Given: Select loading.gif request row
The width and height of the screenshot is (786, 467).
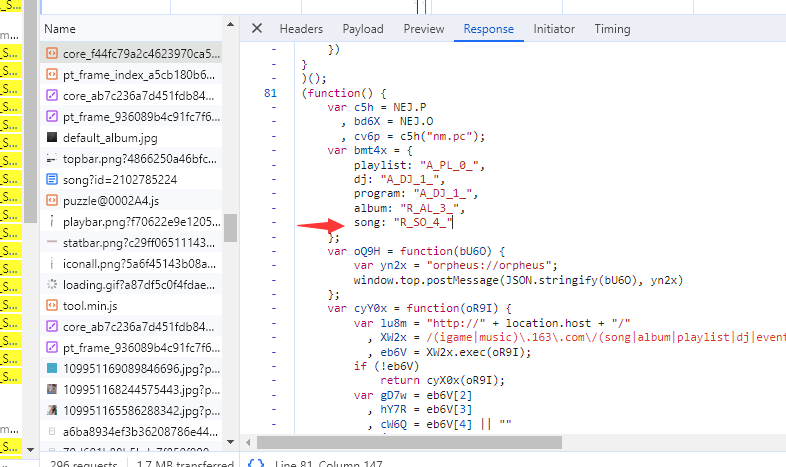Looking at the screenshot, I should (131, 285).
